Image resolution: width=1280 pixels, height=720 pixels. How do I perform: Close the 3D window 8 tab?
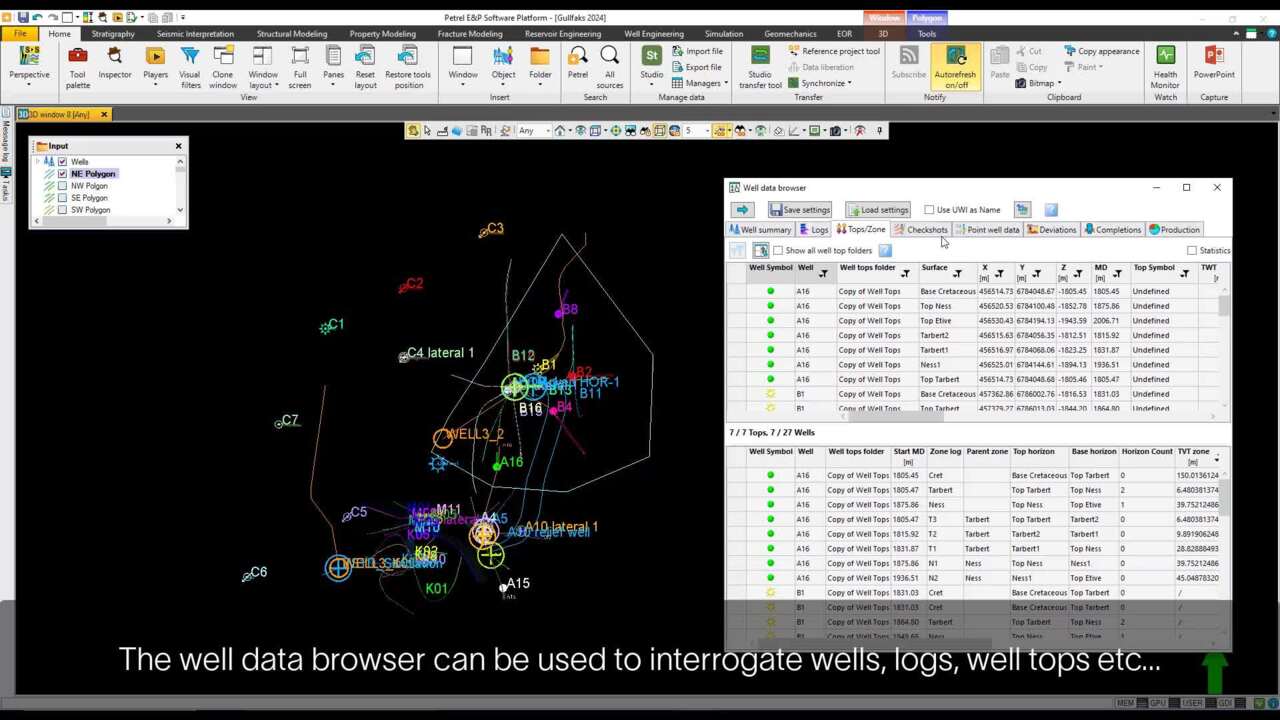103,115
